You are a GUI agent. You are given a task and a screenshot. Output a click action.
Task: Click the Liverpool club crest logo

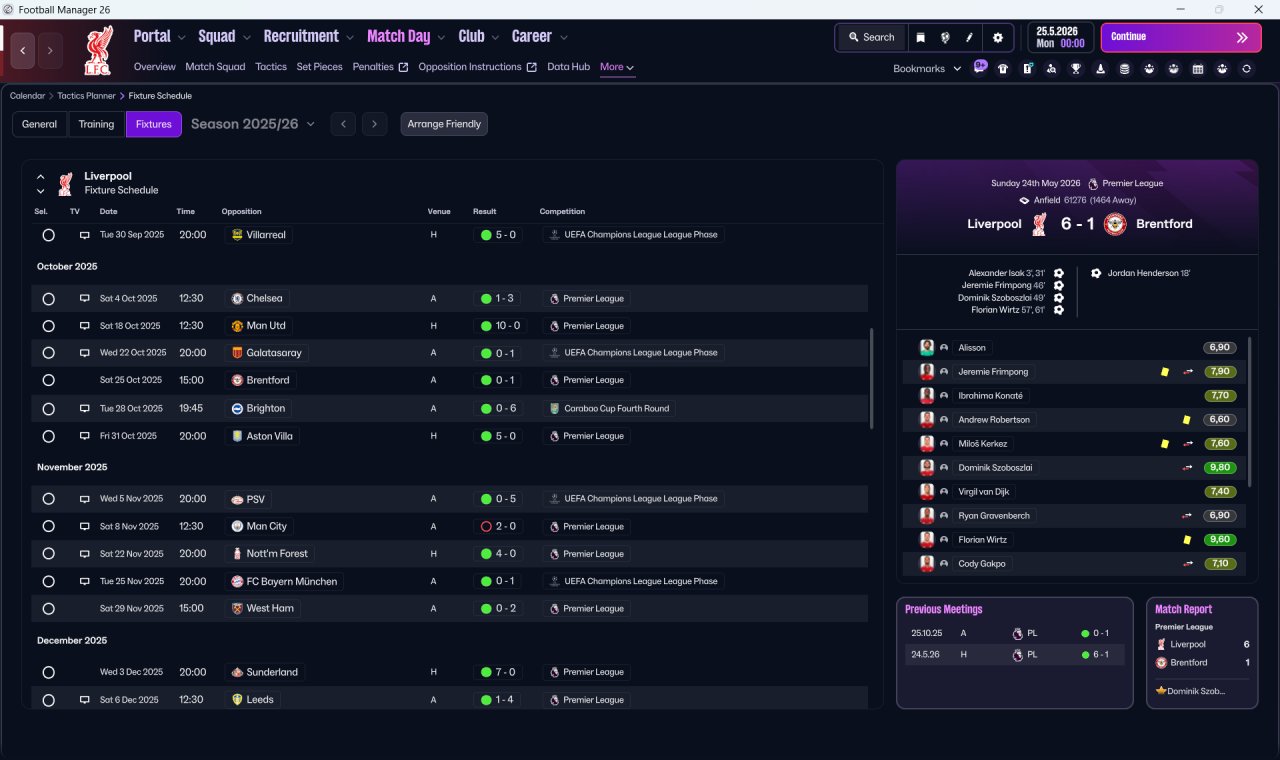(98, 50)
